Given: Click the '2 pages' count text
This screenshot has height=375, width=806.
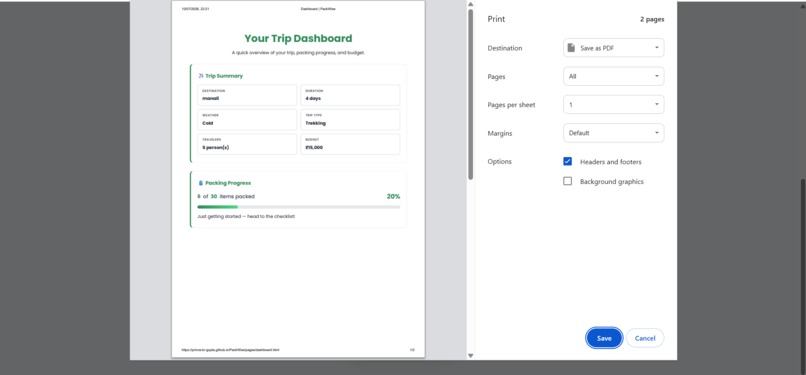Looking at the screenshot, I should point(652,20).
